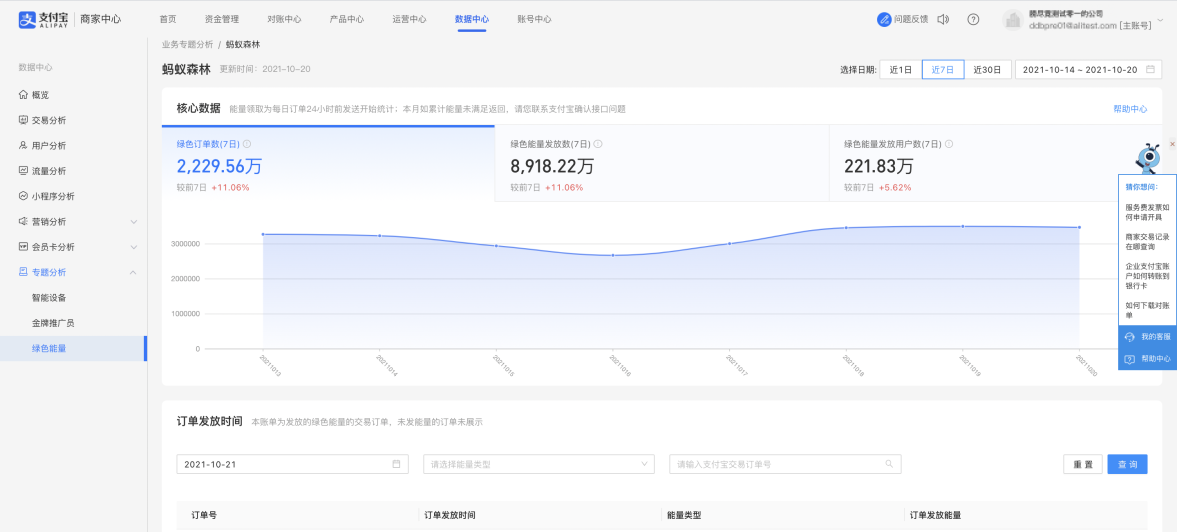Select 近1日 date range

click(901, 70)
